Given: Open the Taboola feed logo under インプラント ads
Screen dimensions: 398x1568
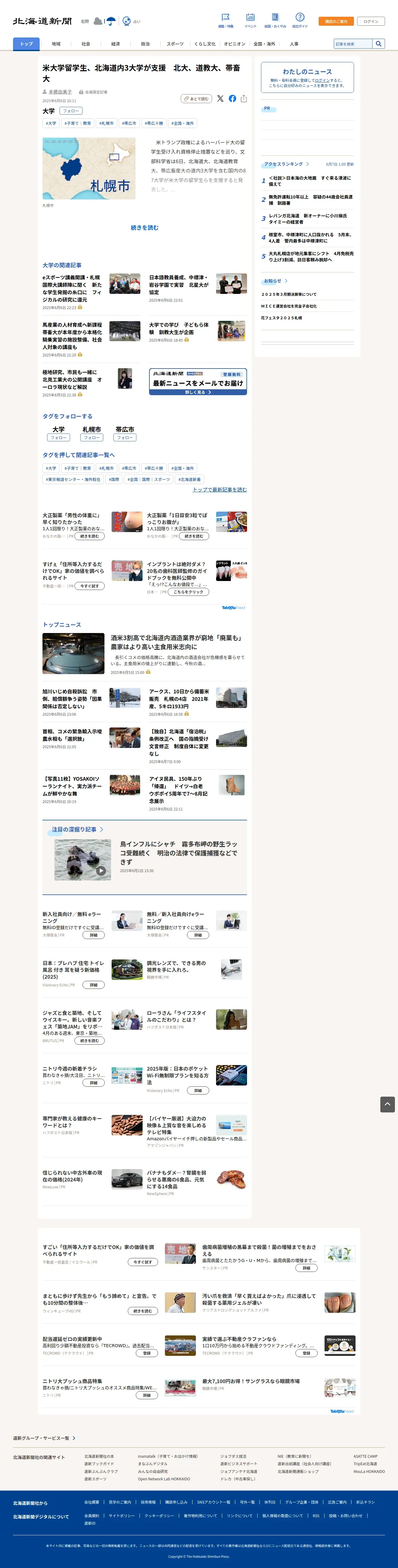Looking at the screenshot, I should click(x=233, y=608).
